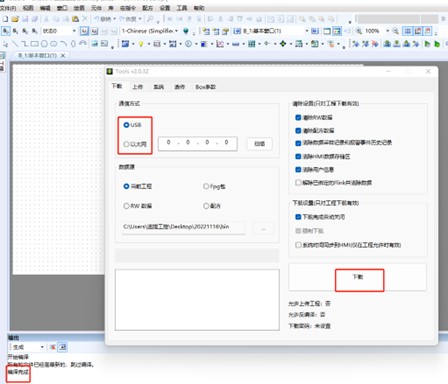Expand the output panel type dropdown

(x=27, y=347)
